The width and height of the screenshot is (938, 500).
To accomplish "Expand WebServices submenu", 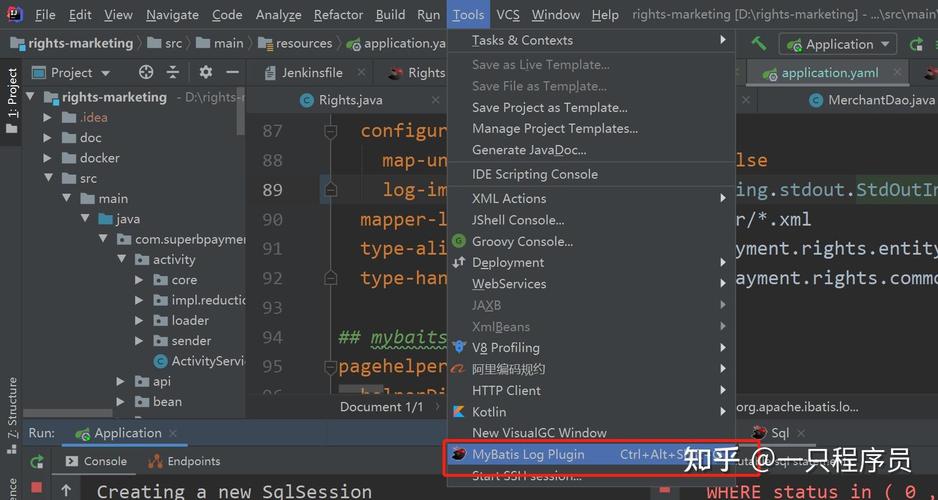I will point(591,284).
